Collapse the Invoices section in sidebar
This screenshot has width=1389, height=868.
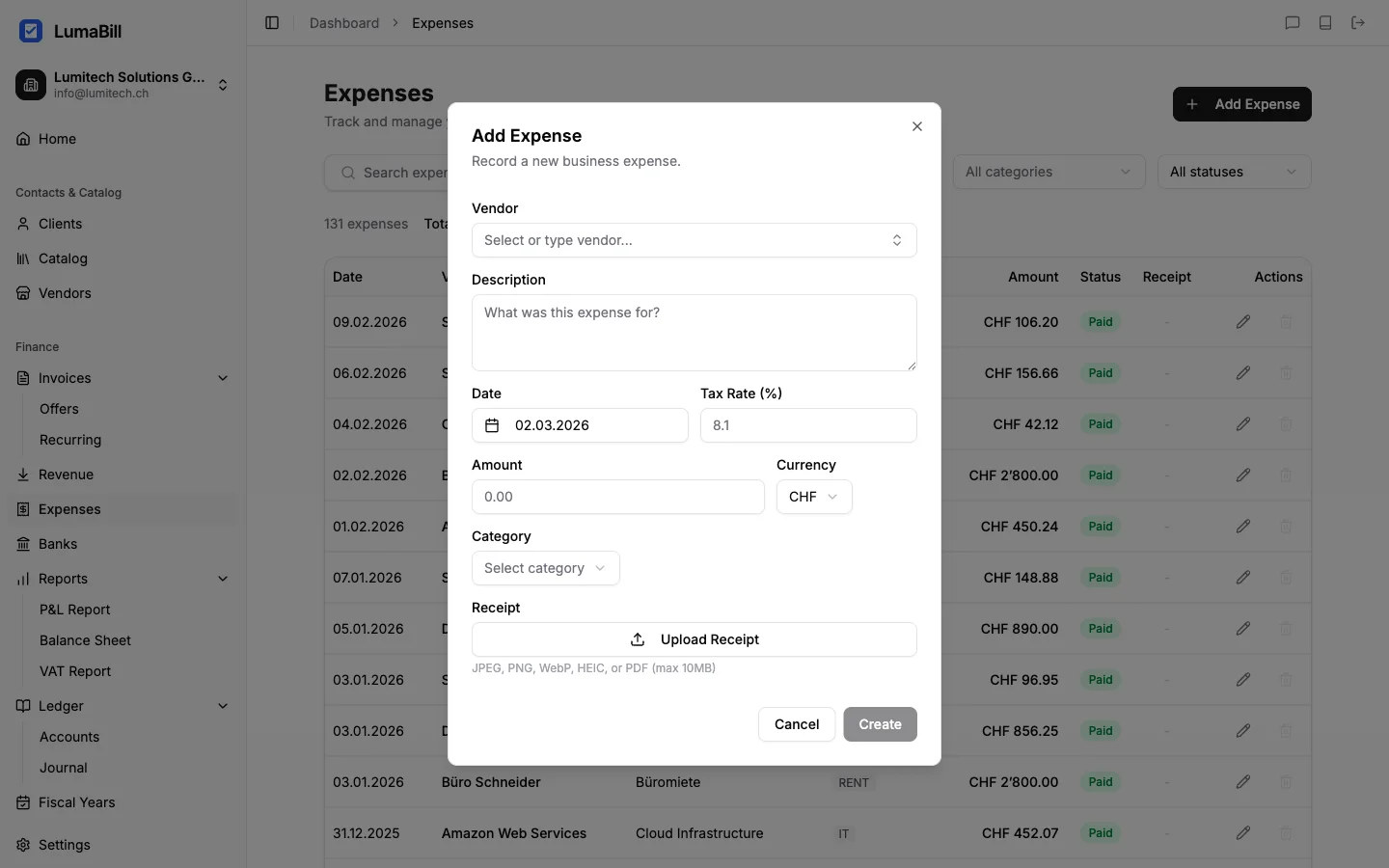click(223, 378)
